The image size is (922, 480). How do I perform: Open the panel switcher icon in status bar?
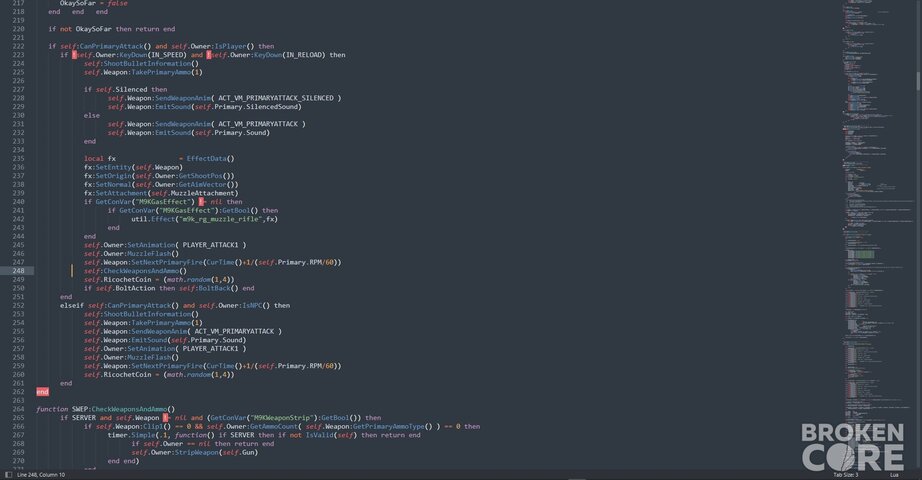pos(8,475)
